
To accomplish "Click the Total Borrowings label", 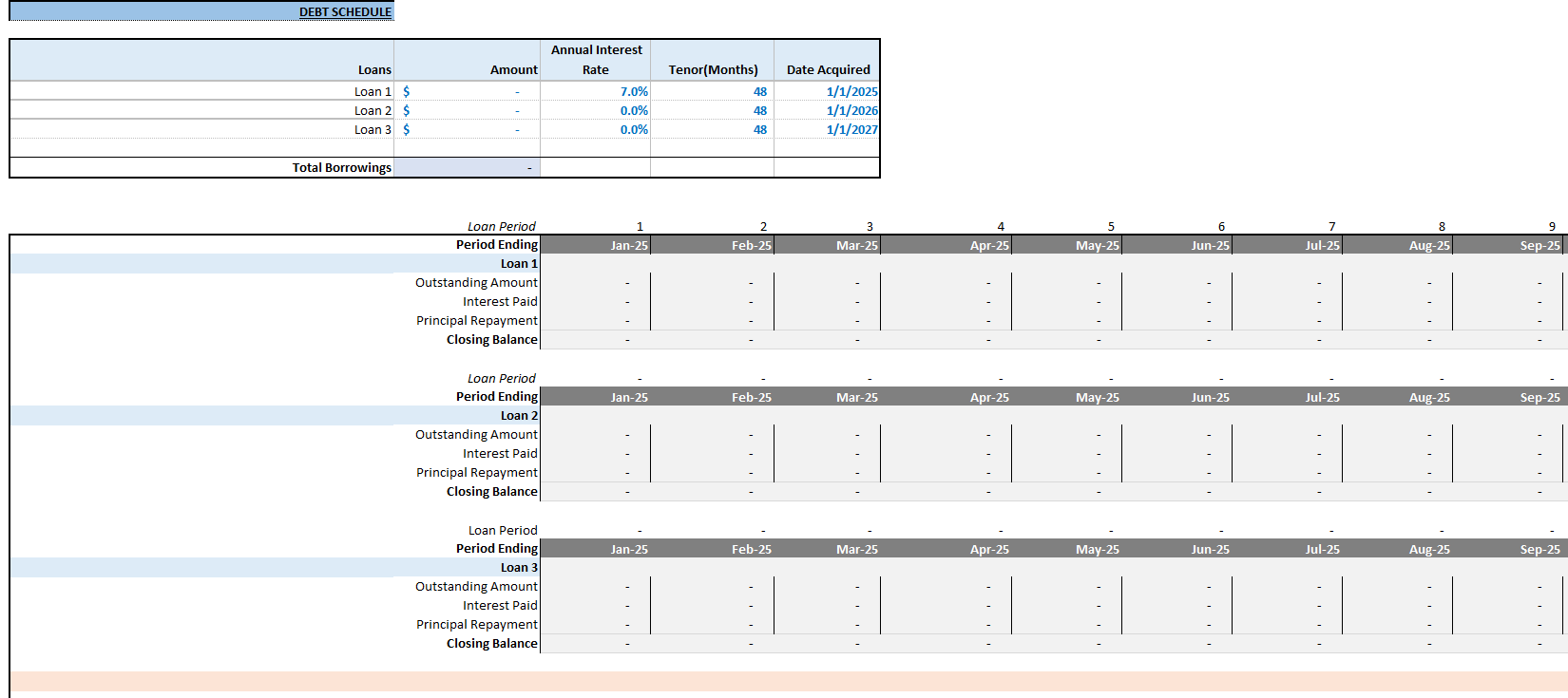I will (341, 167).
